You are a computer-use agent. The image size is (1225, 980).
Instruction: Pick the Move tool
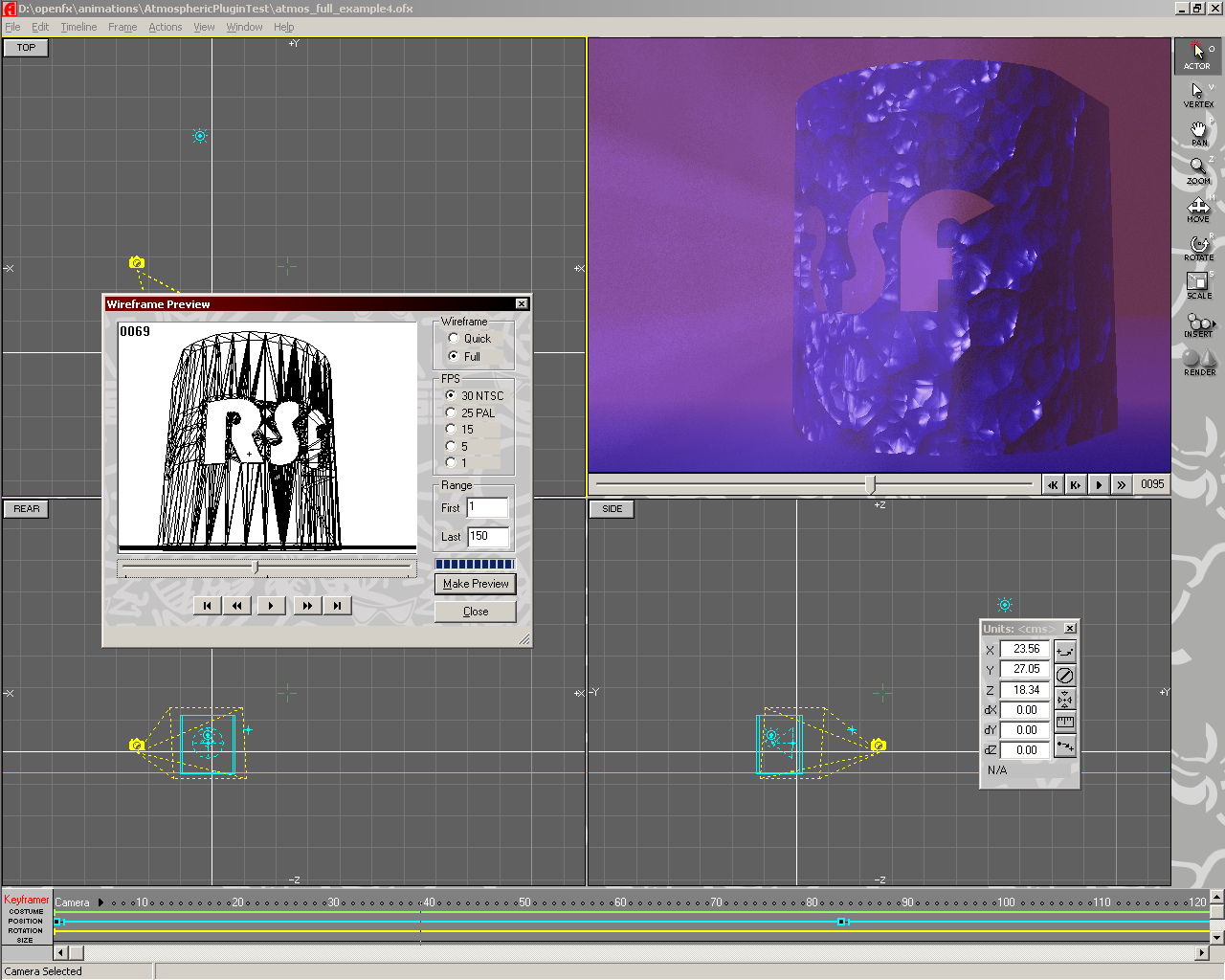pyautogui.click(x=1197, y=209)
